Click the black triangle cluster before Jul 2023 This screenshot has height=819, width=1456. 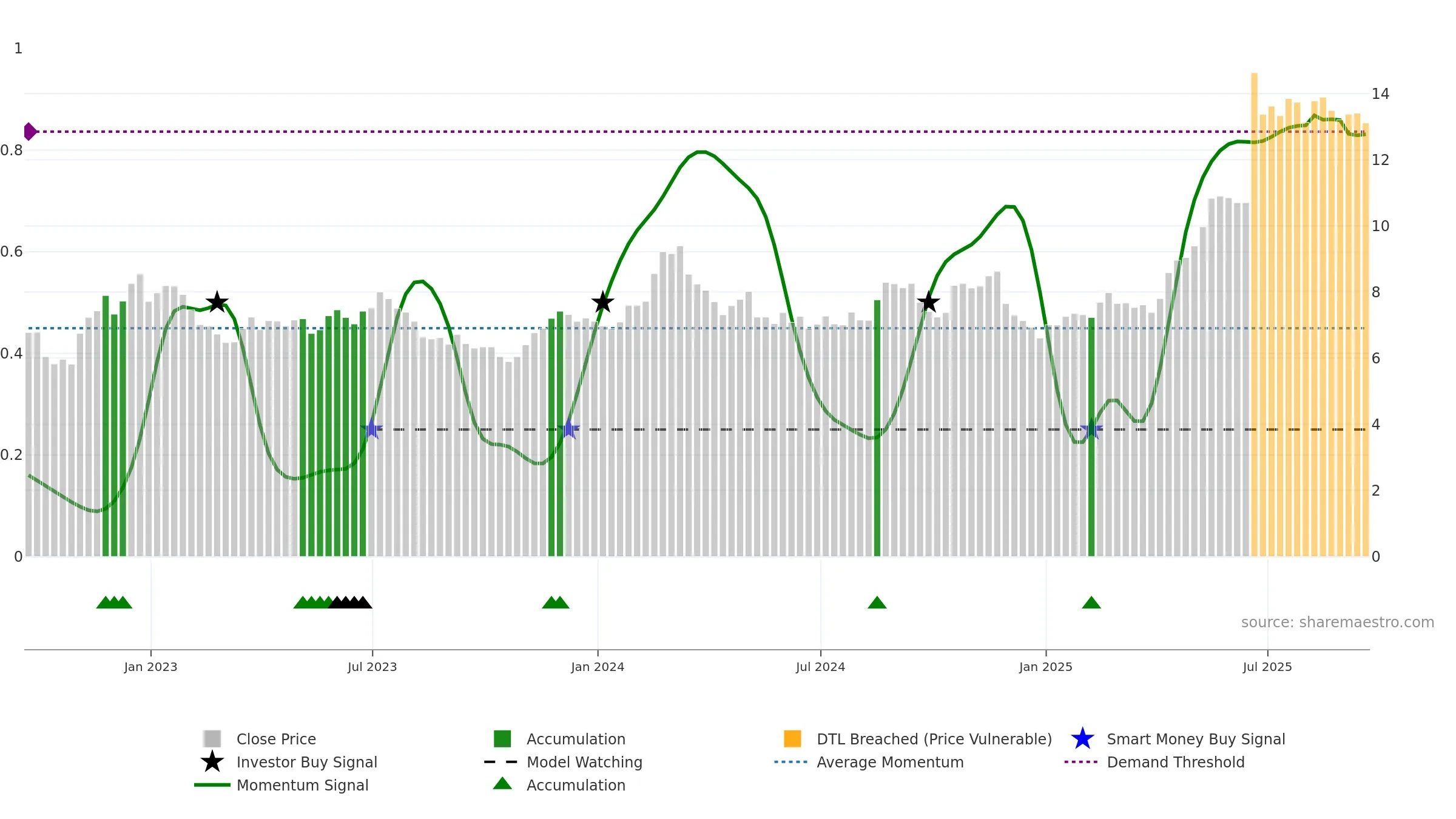(350, 602)
